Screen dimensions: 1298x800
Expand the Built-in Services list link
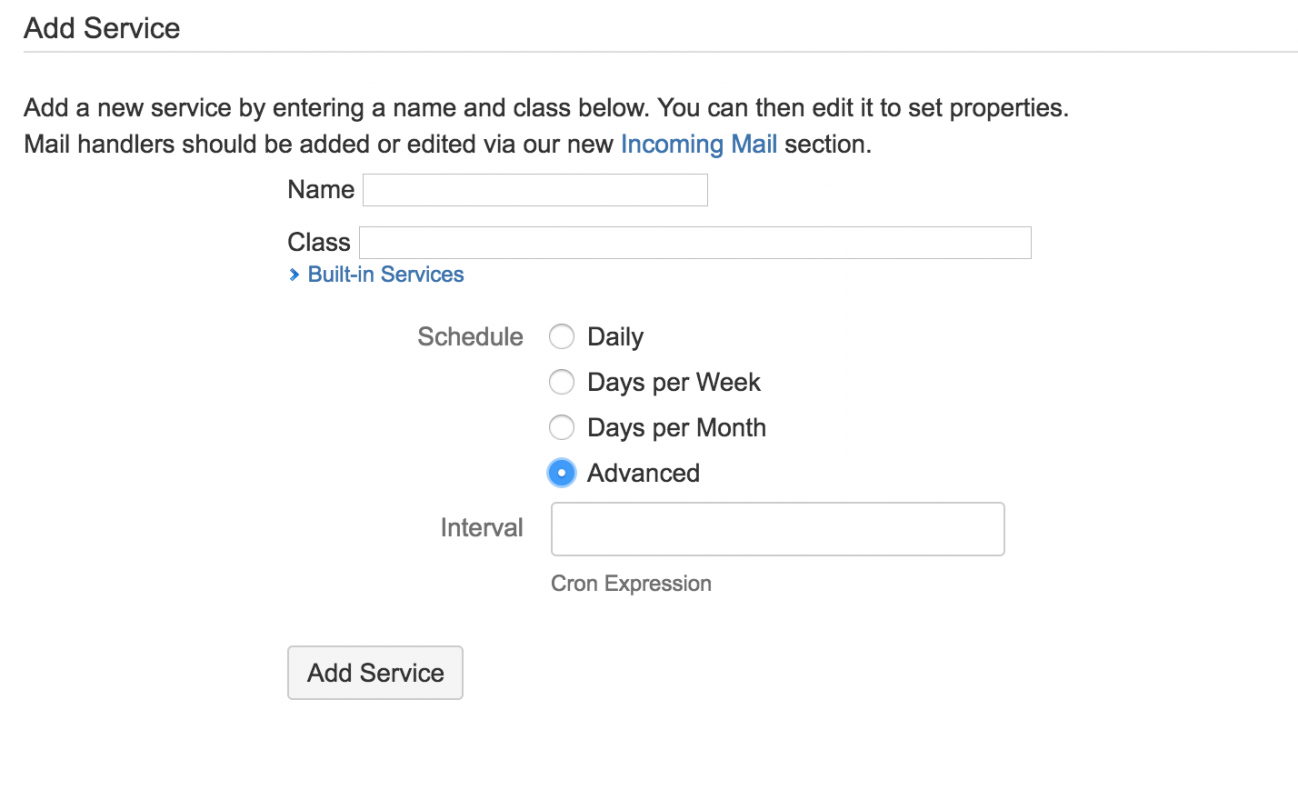pos(385,275)
